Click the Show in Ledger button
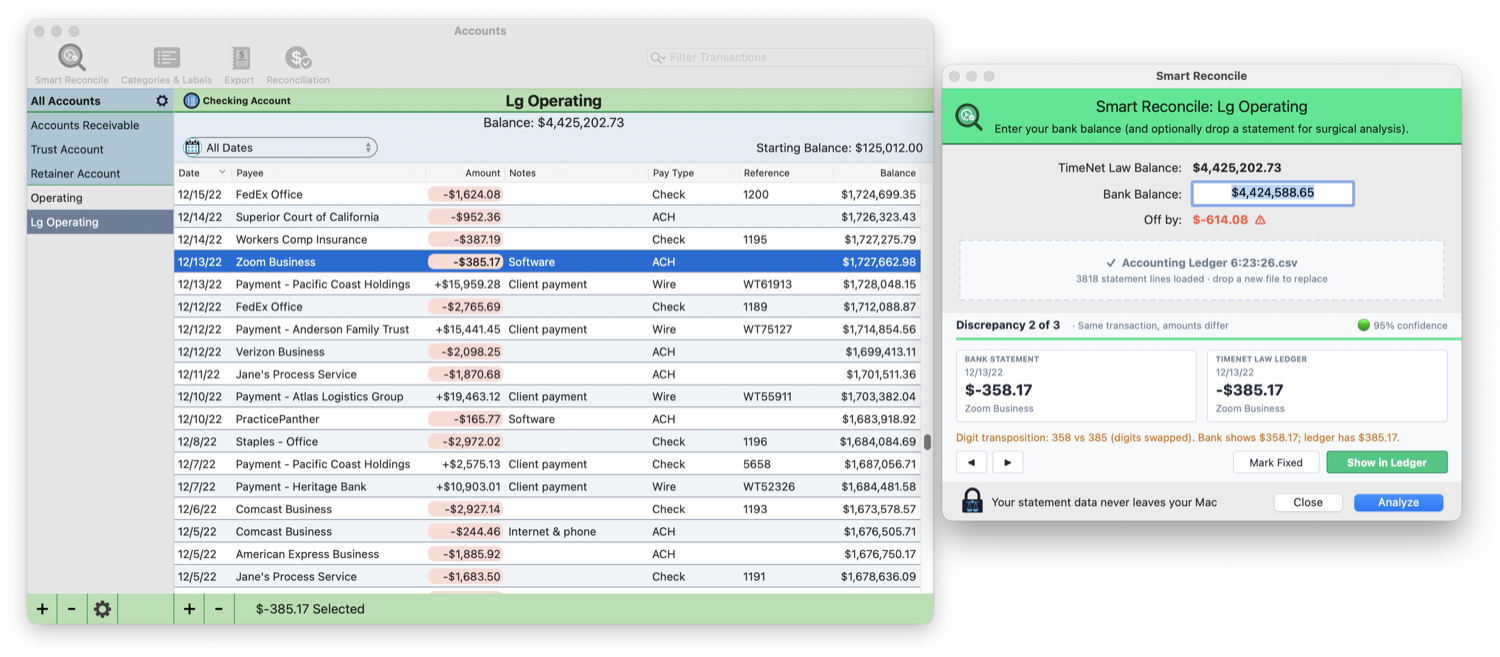 tap(1386, 463)
